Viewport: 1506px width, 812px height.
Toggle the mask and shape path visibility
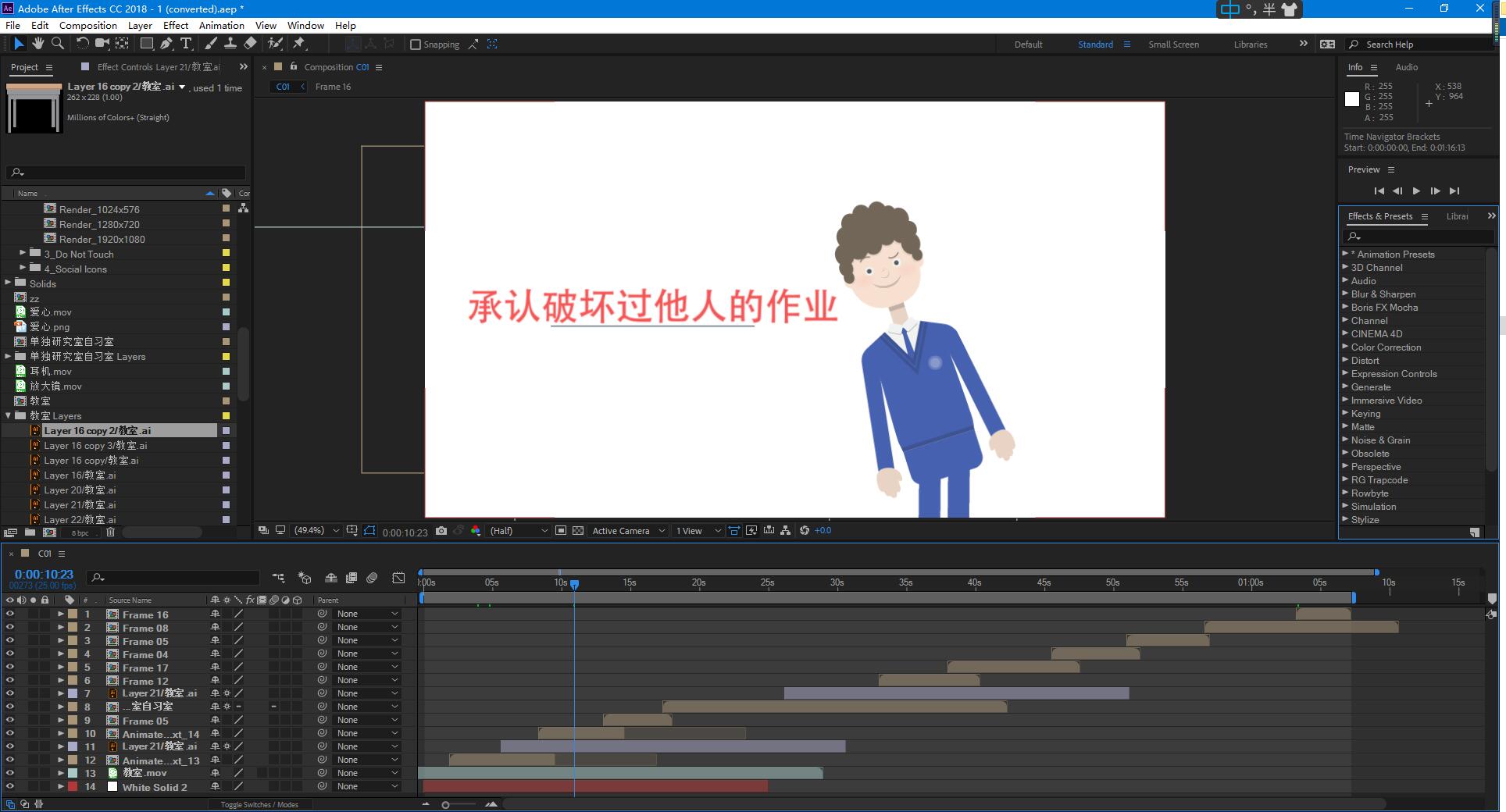(x=369, y=531)
